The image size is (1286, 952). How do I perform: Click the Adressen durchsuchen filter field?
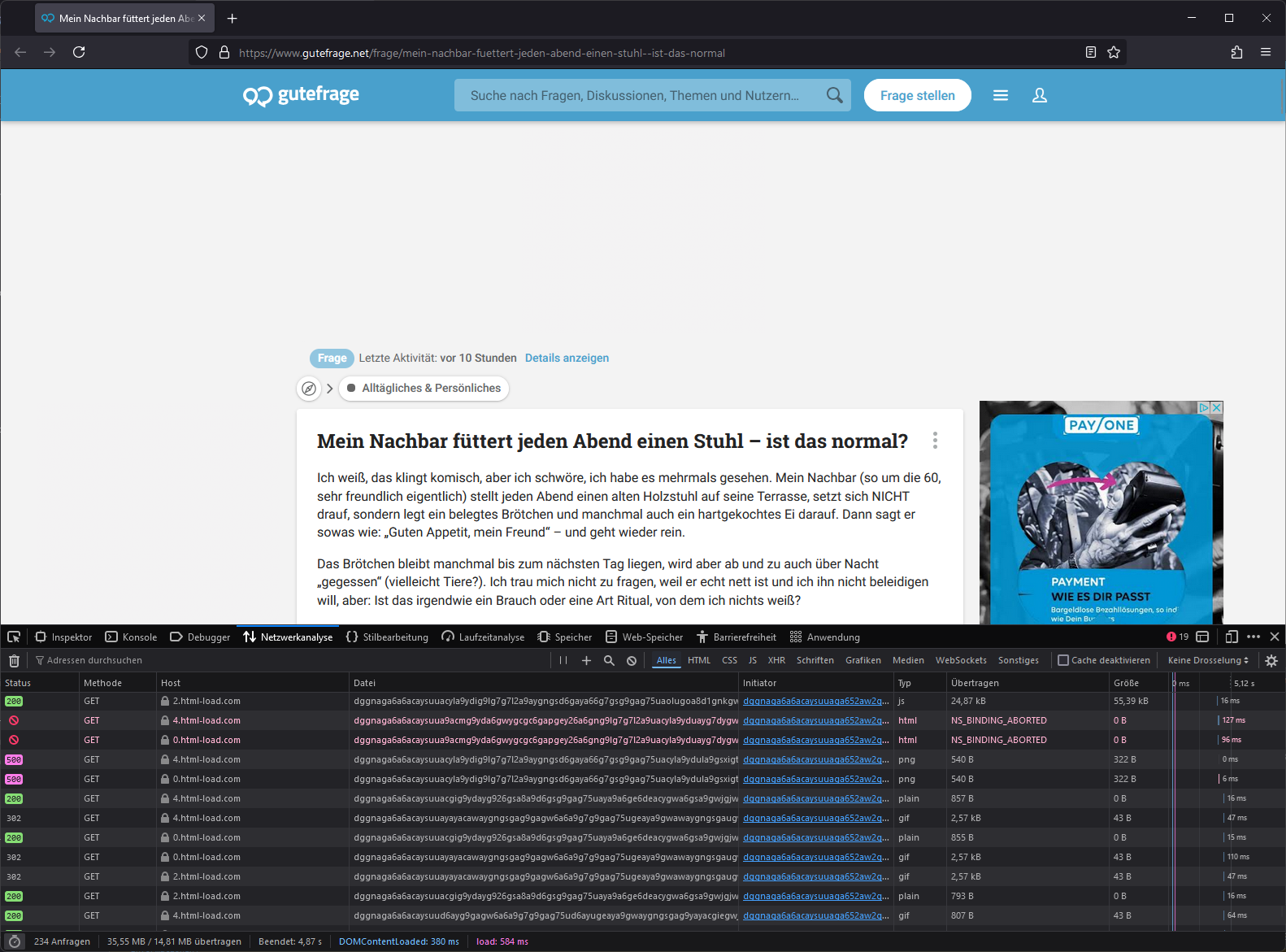pyautogui.click(x=291, y=660)
